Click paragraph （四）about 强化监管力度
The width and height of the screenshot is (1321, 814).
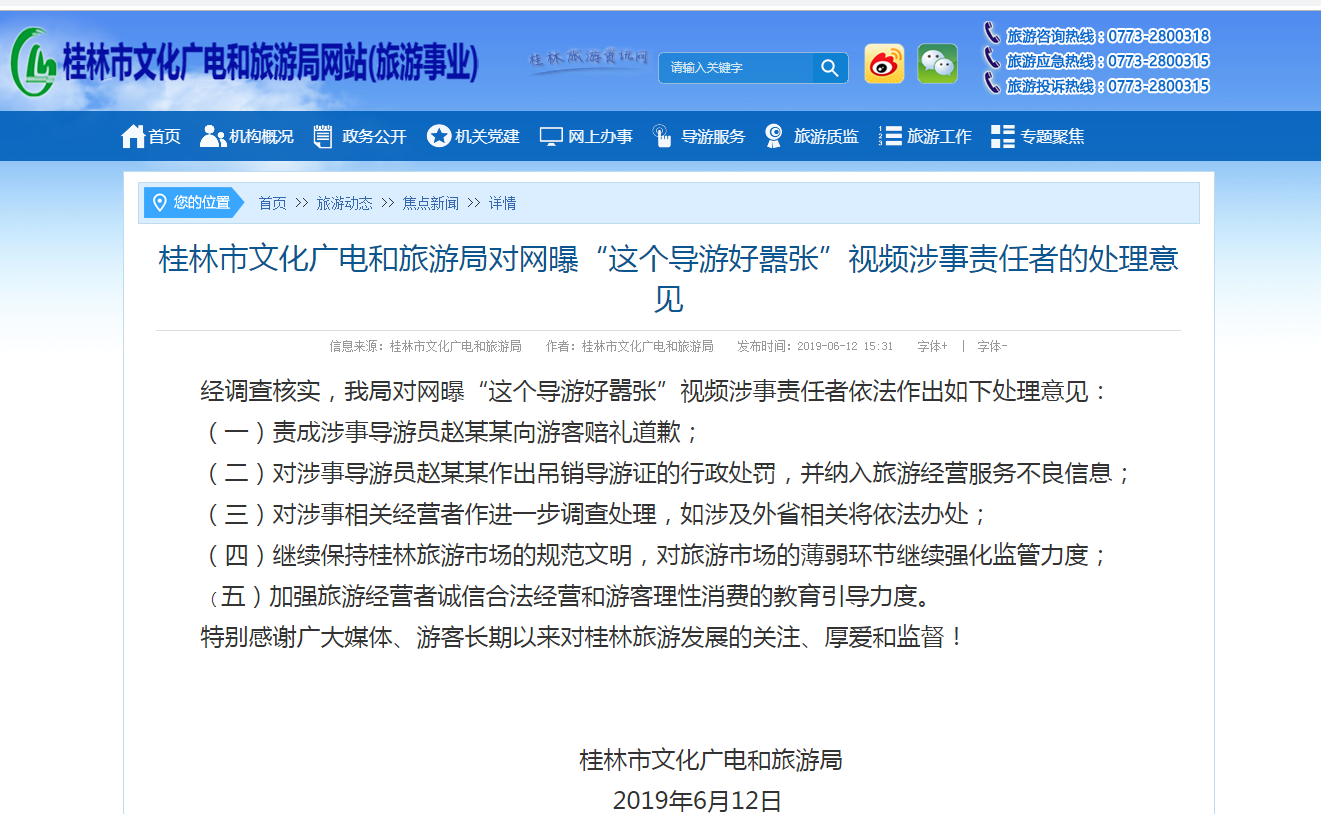click(655, 555)
